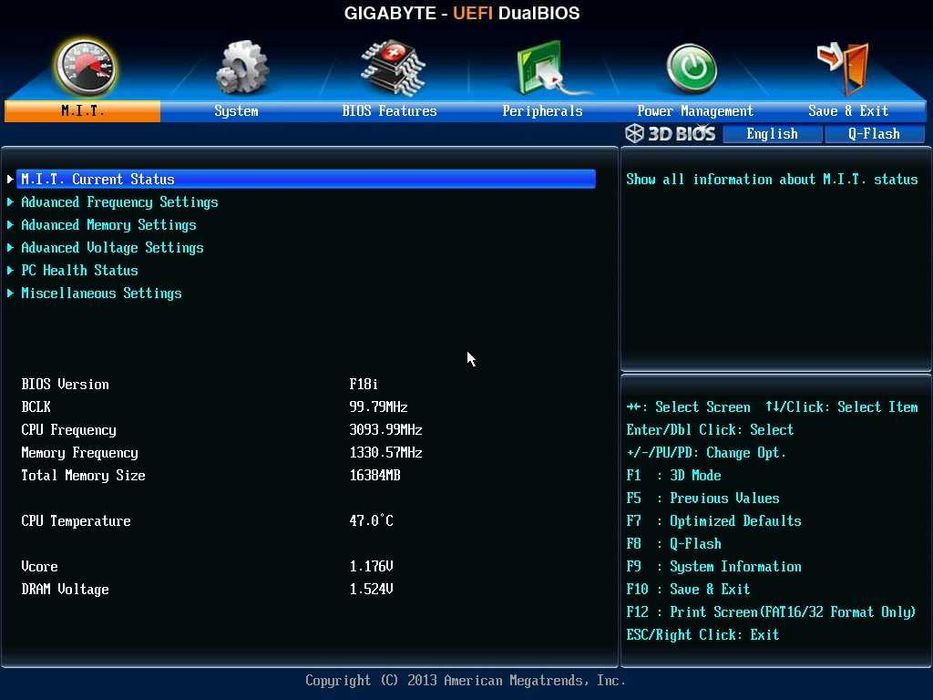Click the Total Memory Size value 16384MB
Screen dimensions: 933x700
coord(375,476)
